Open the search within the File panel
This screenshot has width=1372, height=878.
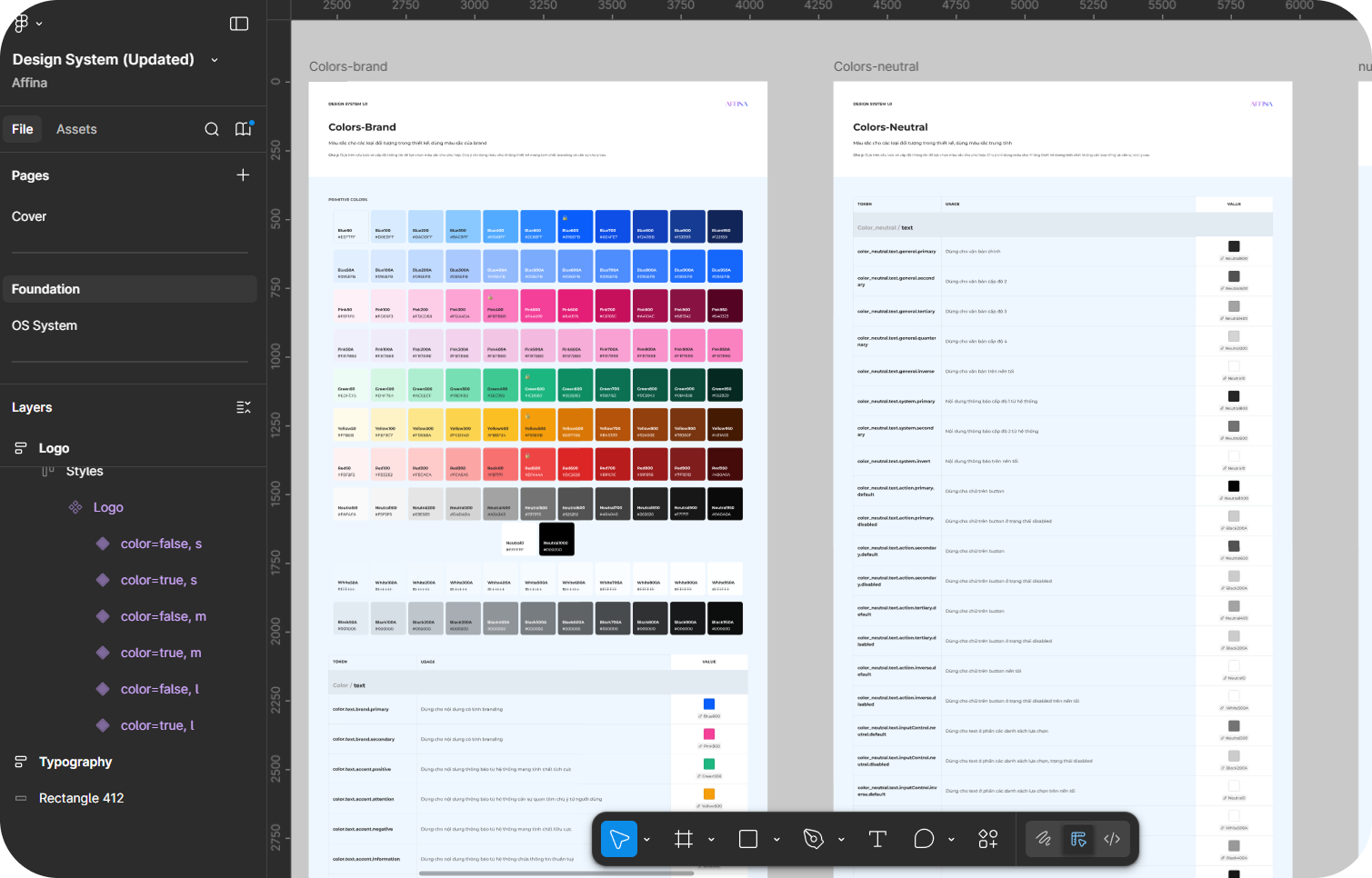click(212, 129)
